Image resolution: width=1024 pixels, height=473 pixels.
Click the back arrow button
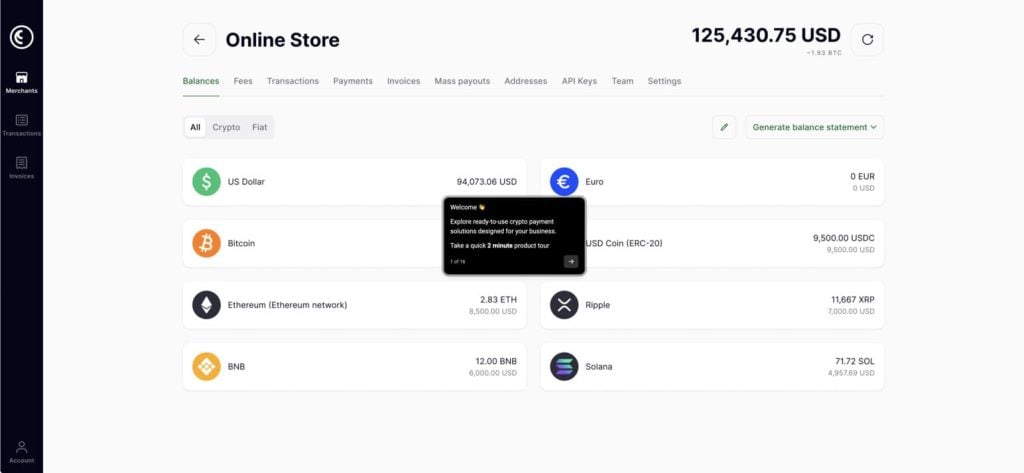pyautogui.click(x=199, y=40)
